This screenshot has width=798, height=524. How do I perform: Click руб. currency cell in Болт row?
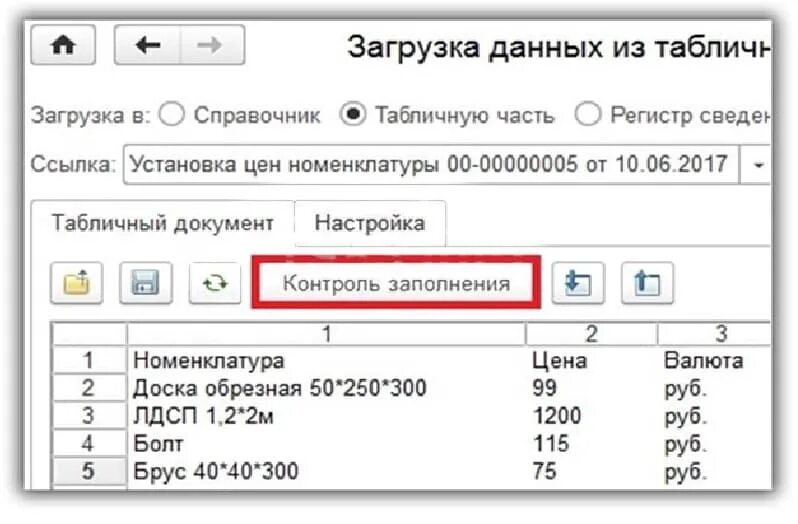[x=715, y=444]
